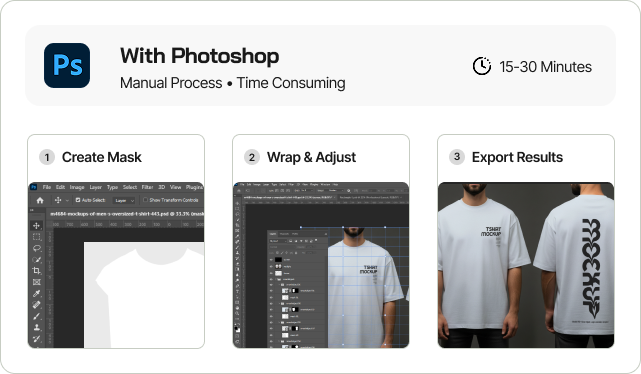Image resolution: width=641 pixels, height=374 pixels.
Task: Open the Auto-Select Layer dropdown
Action: [x=124, y=200]
